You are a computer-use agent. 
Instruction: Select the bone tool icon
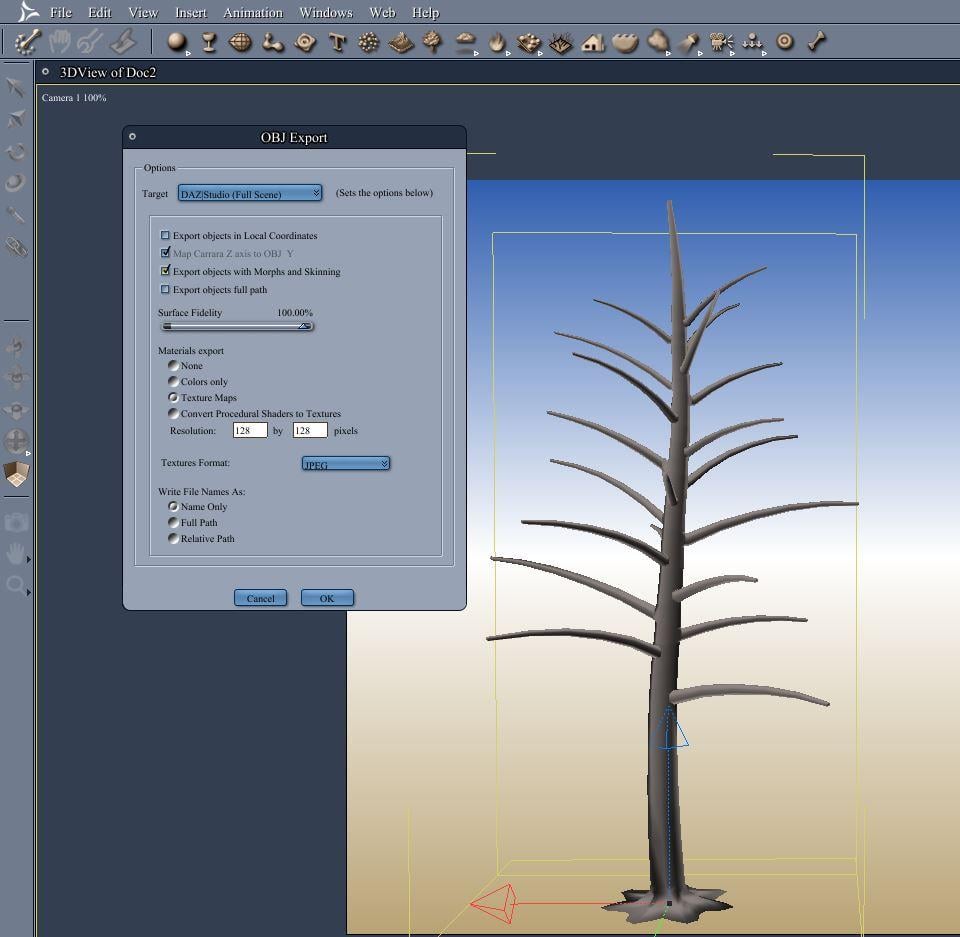[x=817, y=42]
